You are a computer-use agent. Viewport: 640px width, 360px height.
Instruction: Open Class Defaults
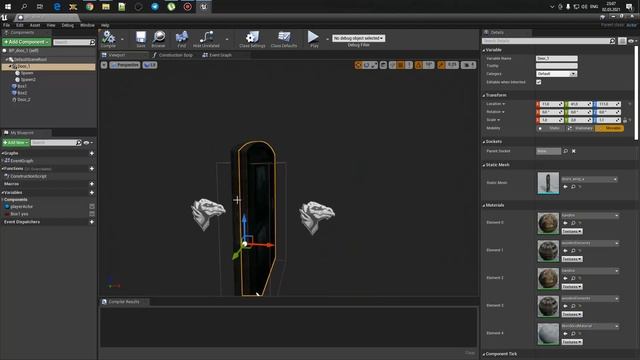[x=284, y=38]
